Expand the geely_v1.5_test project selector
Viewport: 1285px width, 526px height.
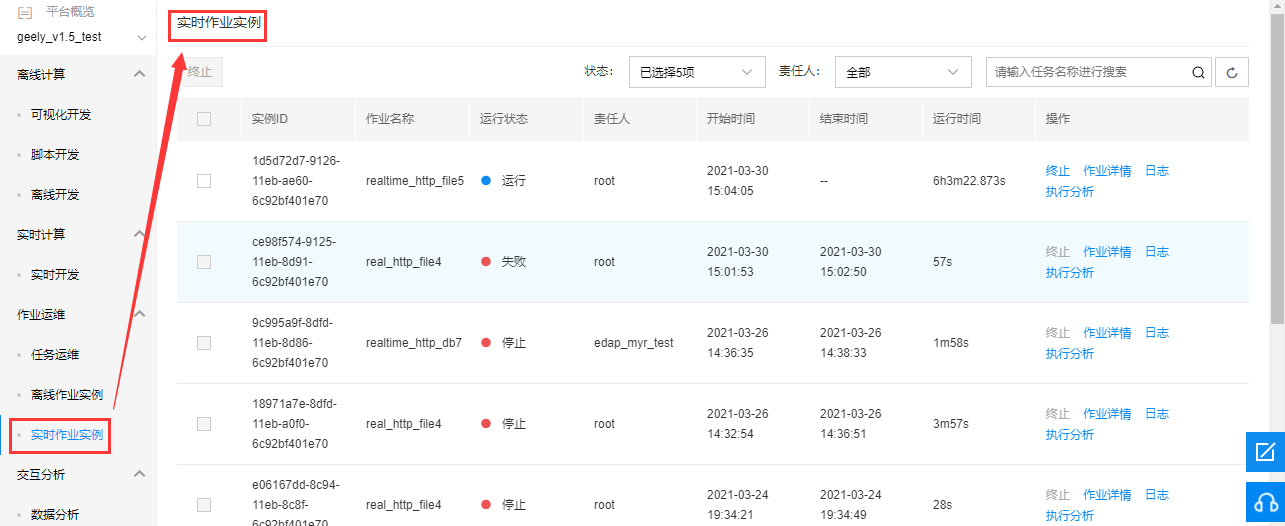point(78,37)
